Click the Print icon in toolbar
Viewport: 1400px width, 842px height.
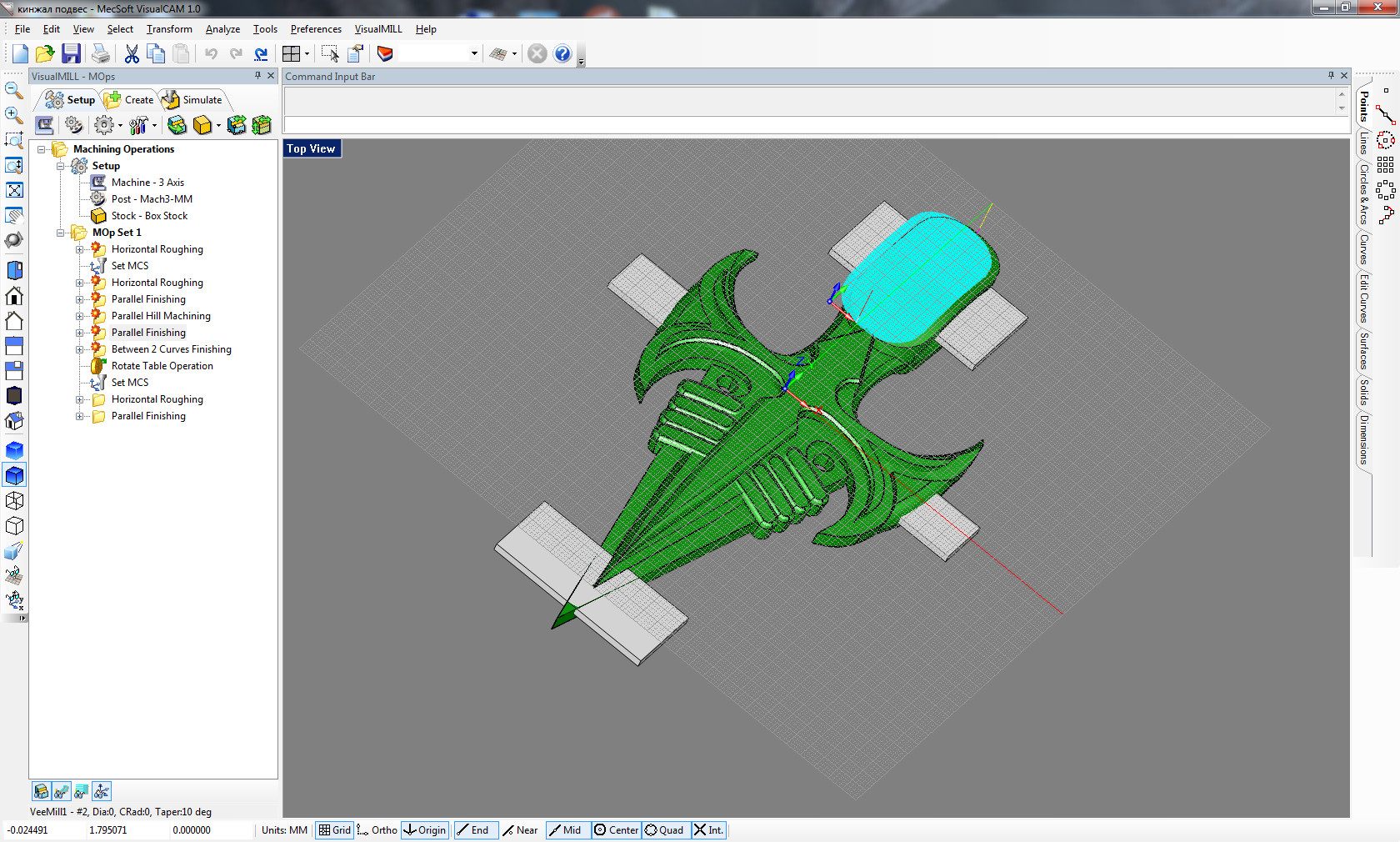point(101,54)
